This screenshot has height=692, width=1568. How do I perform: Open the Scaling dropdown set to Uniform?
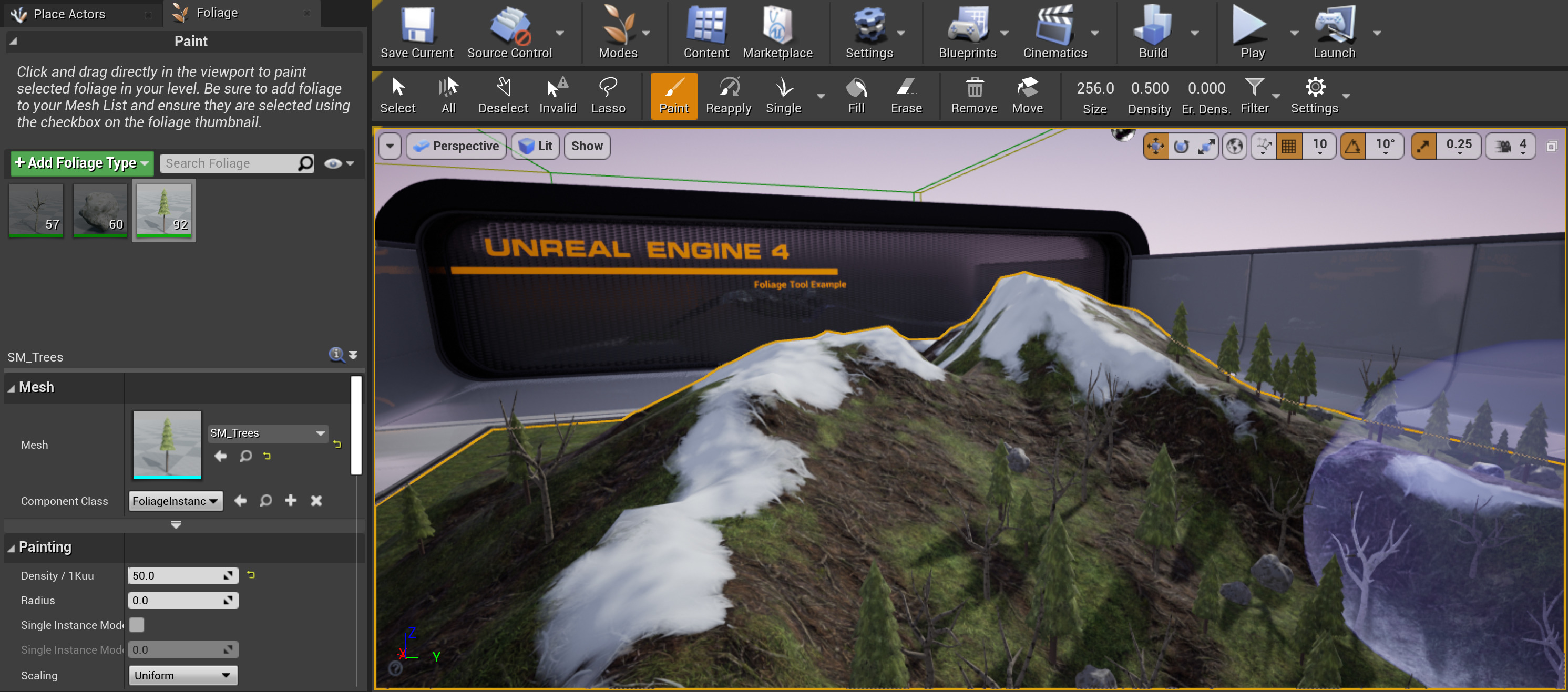(x=182, y=675)
